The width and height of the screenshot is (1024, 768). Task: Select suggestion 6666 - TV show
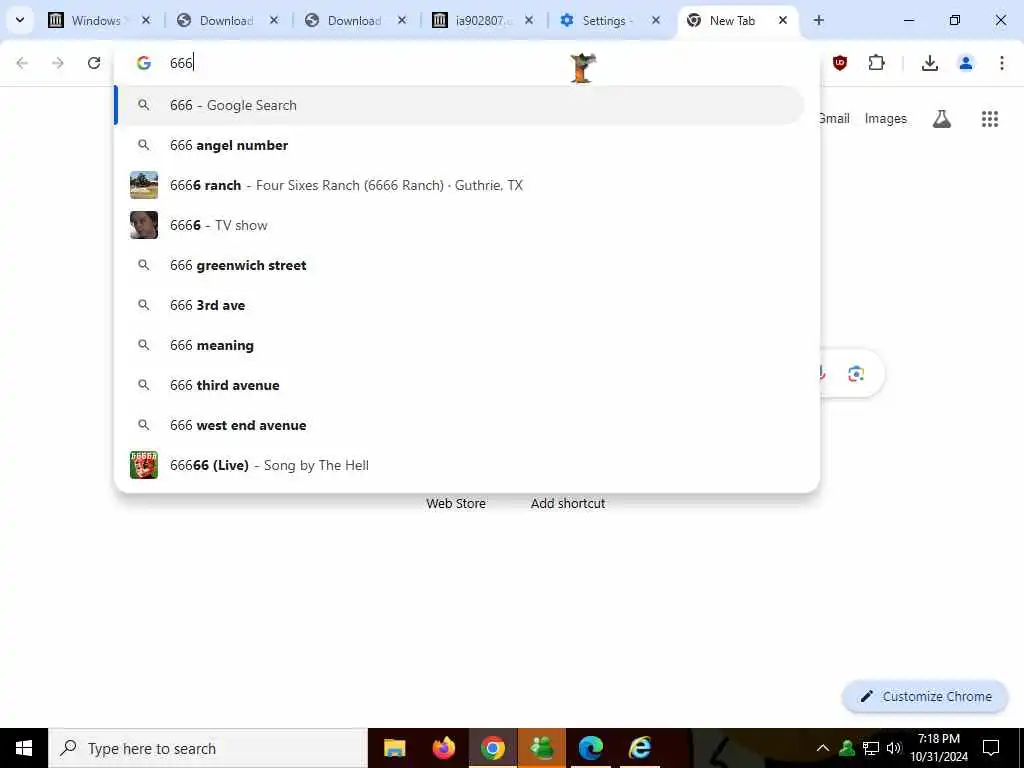coord(460,225)
